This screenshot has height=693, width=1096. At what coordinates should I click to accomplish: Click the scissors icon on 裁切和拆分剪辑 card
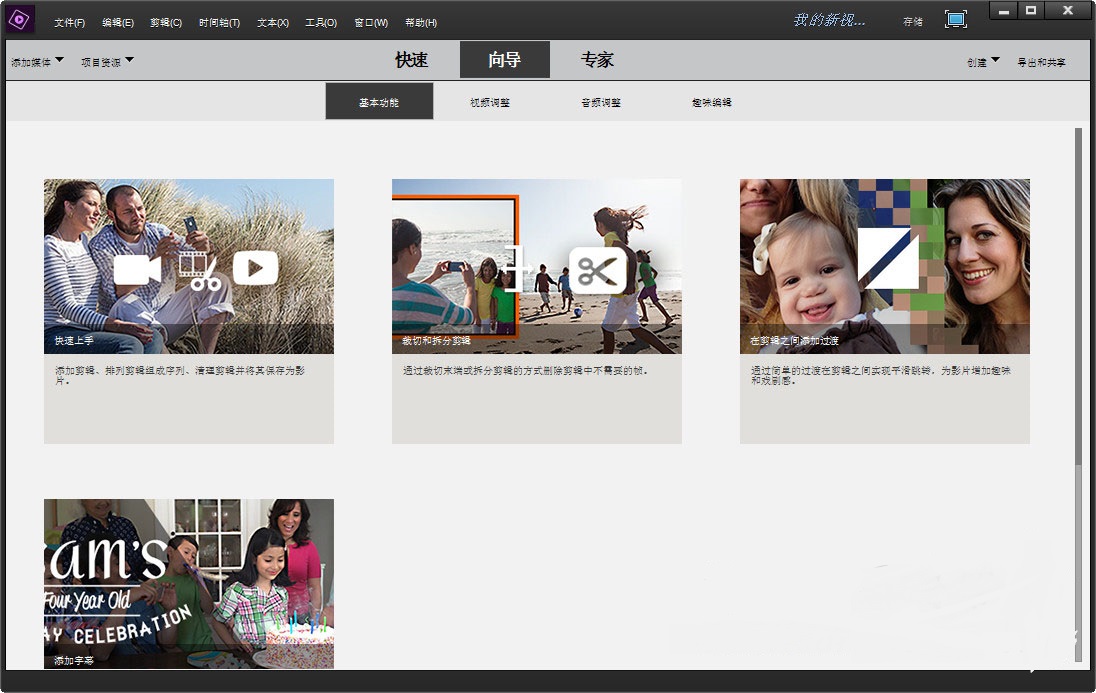[x=597, y=270]
